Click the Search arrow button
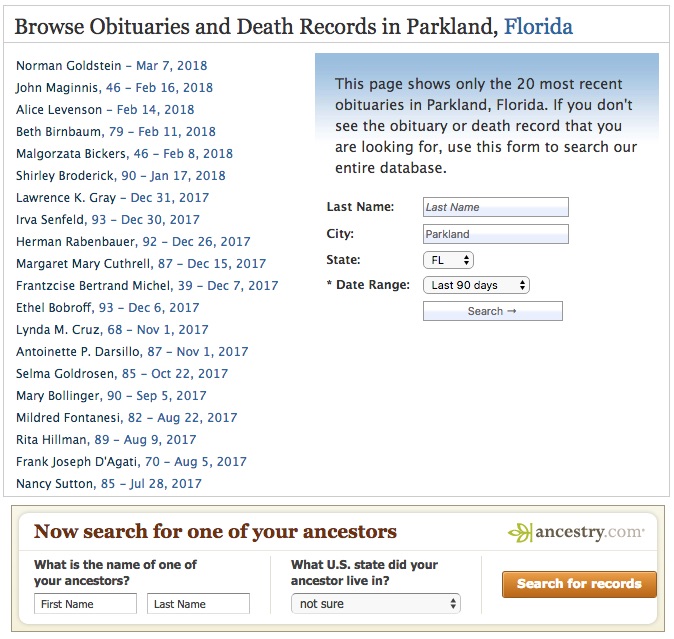This screenshot has height=639, width=674. click(493, 311)
